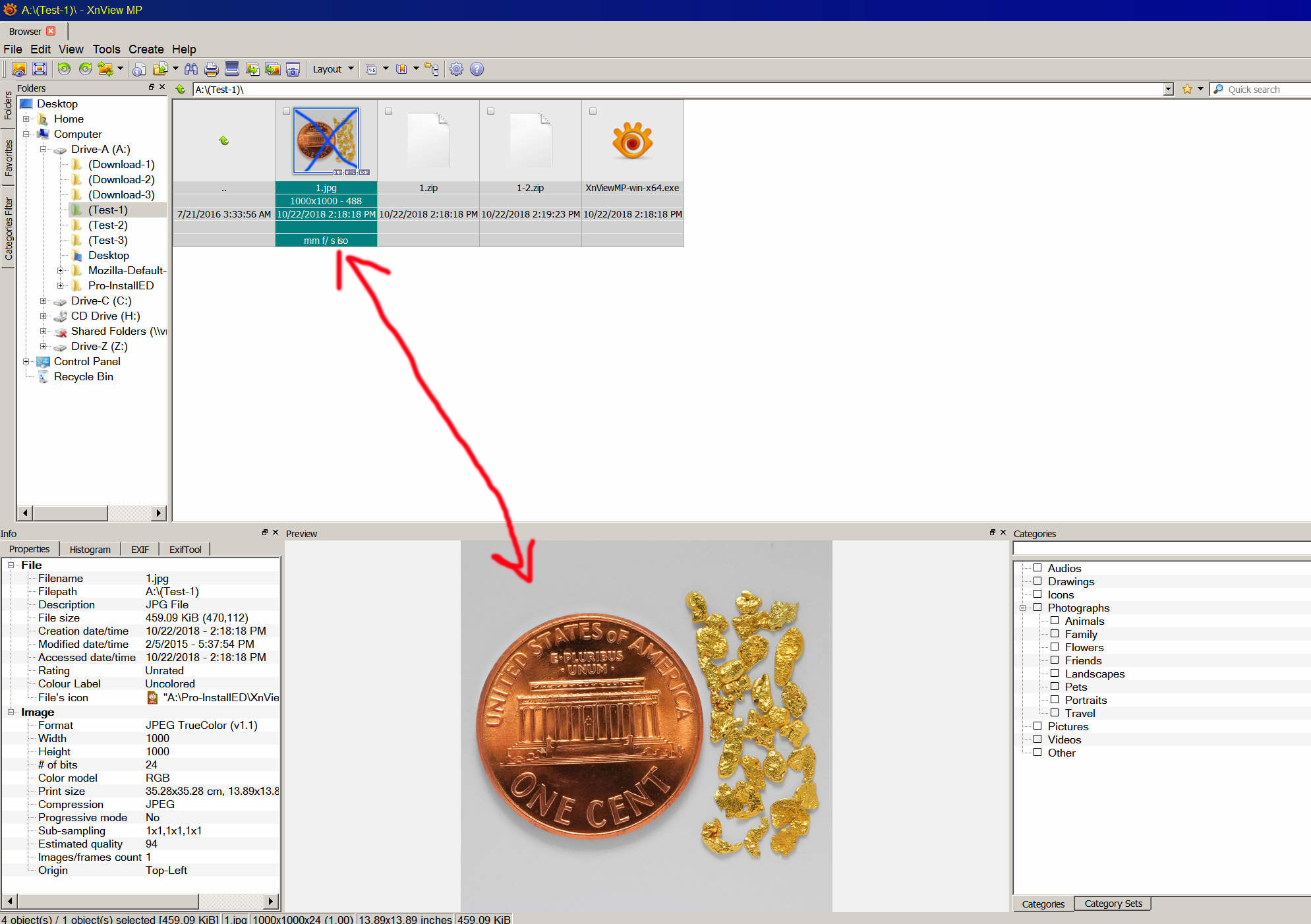Check the Landscapes category checkbox
Image resolution: width=1311 pixels, height=924 pixels.
tap(1055, 673)
